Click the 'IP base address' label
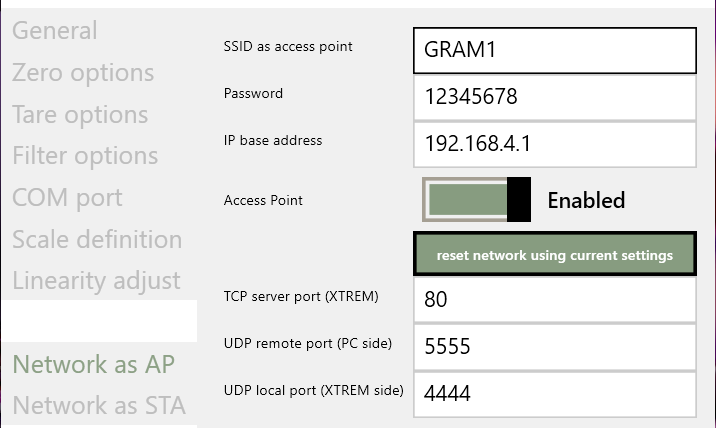The image size is (716, 428). 273,140
